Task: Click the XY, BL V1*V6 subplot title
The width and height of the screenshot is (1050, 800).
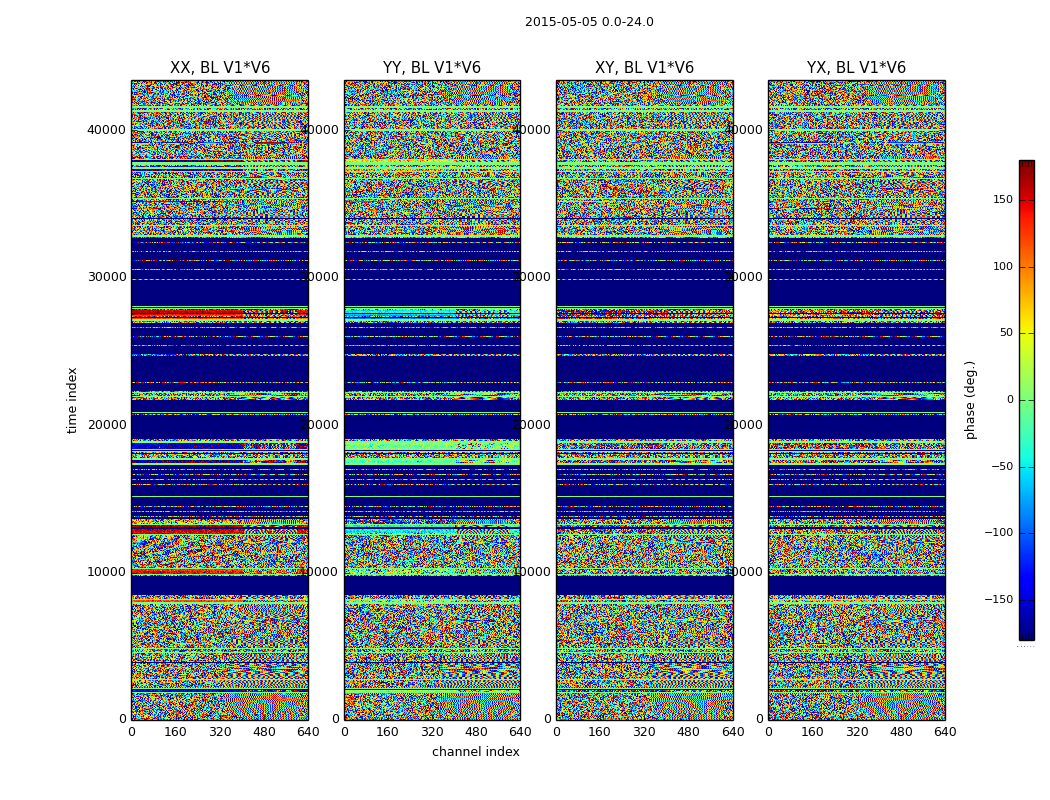Action: click(x=644, y=68)
